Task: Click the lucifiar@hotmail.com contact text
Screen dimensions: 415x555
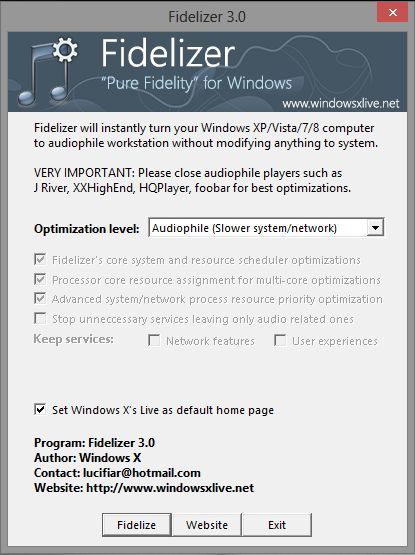Action: click(x=142, y=473)
